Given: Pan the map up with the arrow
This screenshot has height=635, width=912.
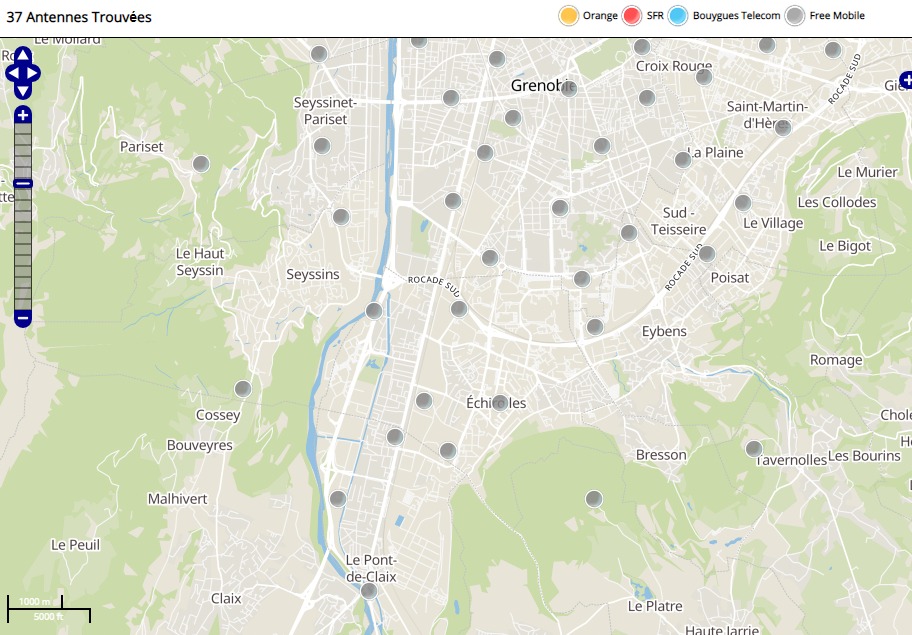Looking at the screenshot, I should coord(22,54).
